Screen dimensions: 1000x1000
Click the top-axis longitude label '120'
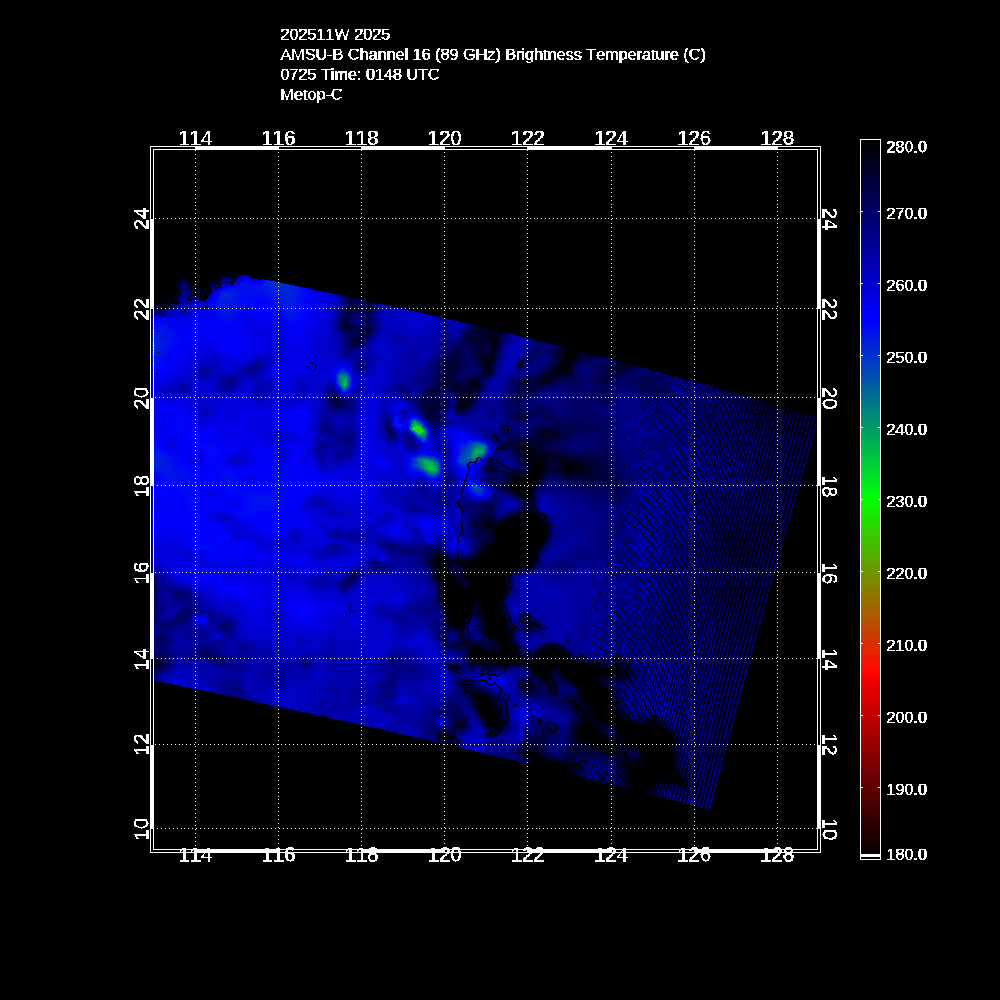tap(445, 138)
